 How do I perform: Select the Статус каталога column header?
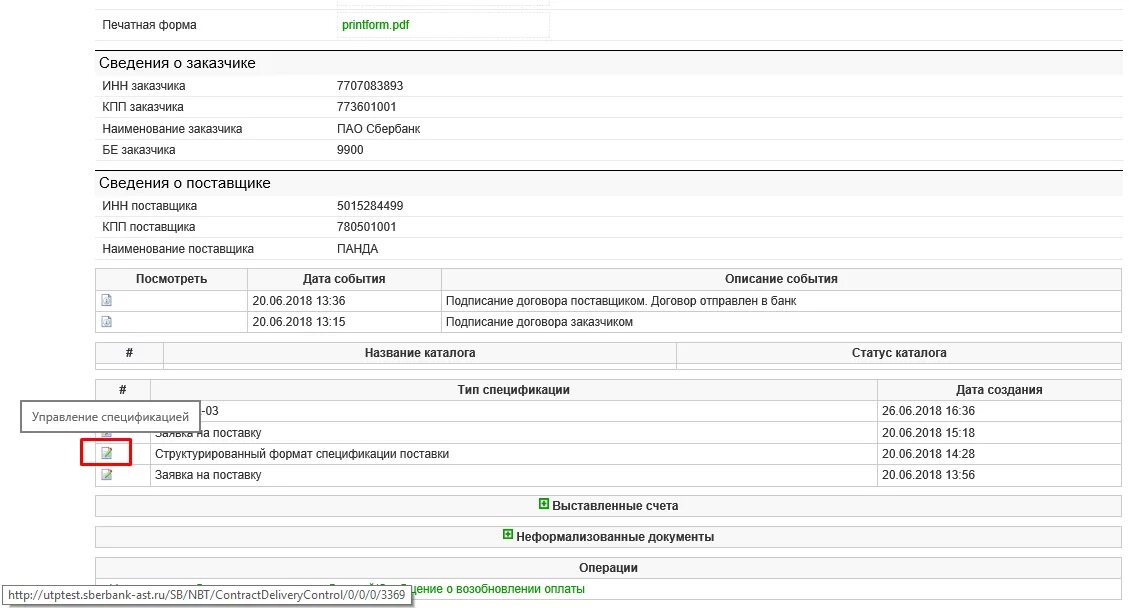pos(899,353)
